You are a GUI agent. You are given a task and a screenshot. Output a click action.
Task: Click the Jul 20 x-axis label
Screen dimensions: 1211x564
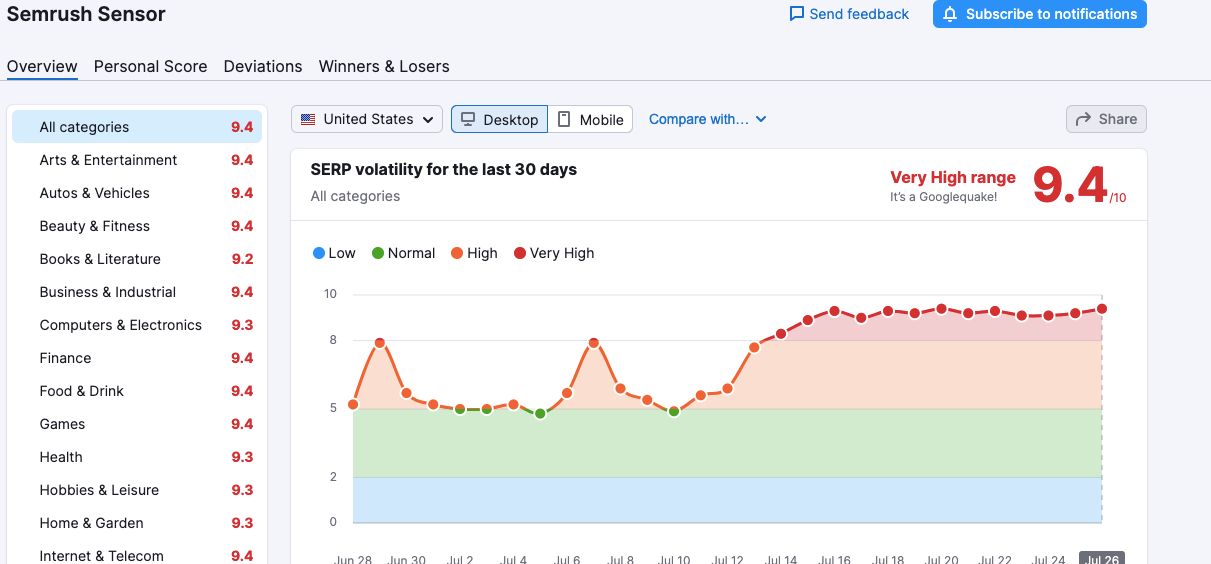click(941, 559)
